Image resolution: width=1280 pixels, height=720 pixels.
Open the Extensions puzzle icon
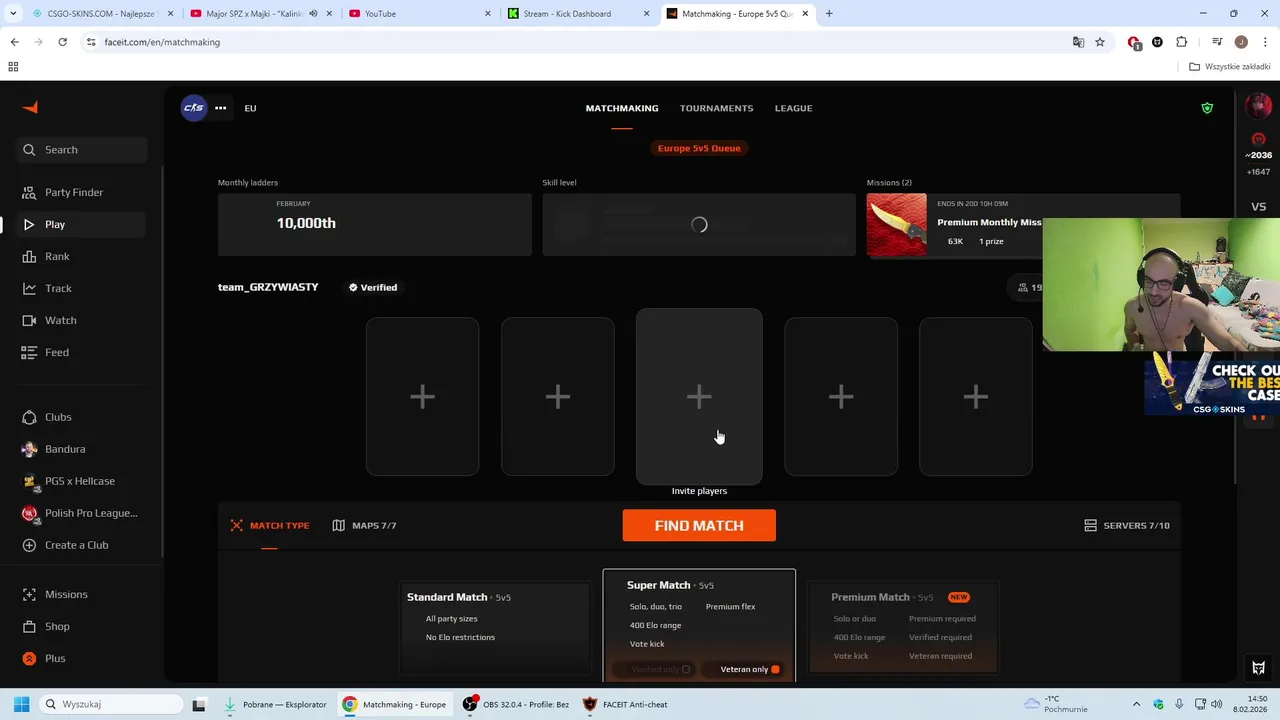(x=1182, y=42)
